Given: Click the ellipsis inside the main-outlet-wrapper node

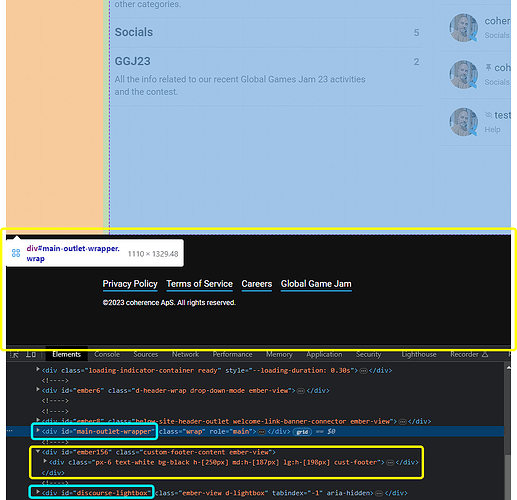Looking at the screenshot, I should [x=262, y=432].
